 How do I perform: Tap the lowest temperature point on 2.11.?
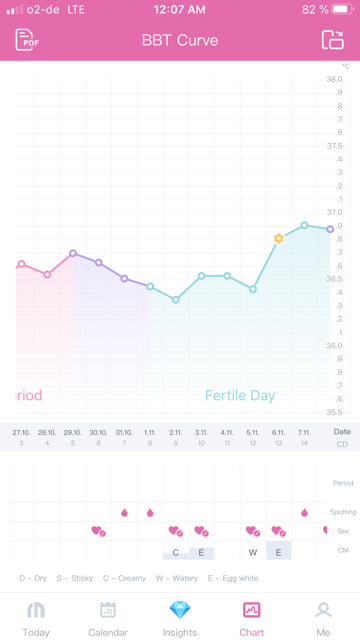[x=176, y=300]
